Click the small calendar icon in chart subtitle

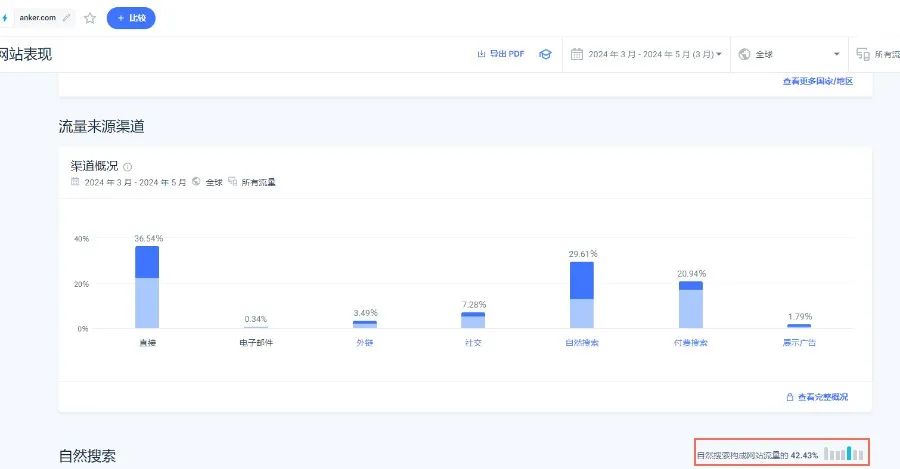click(75, 182)
